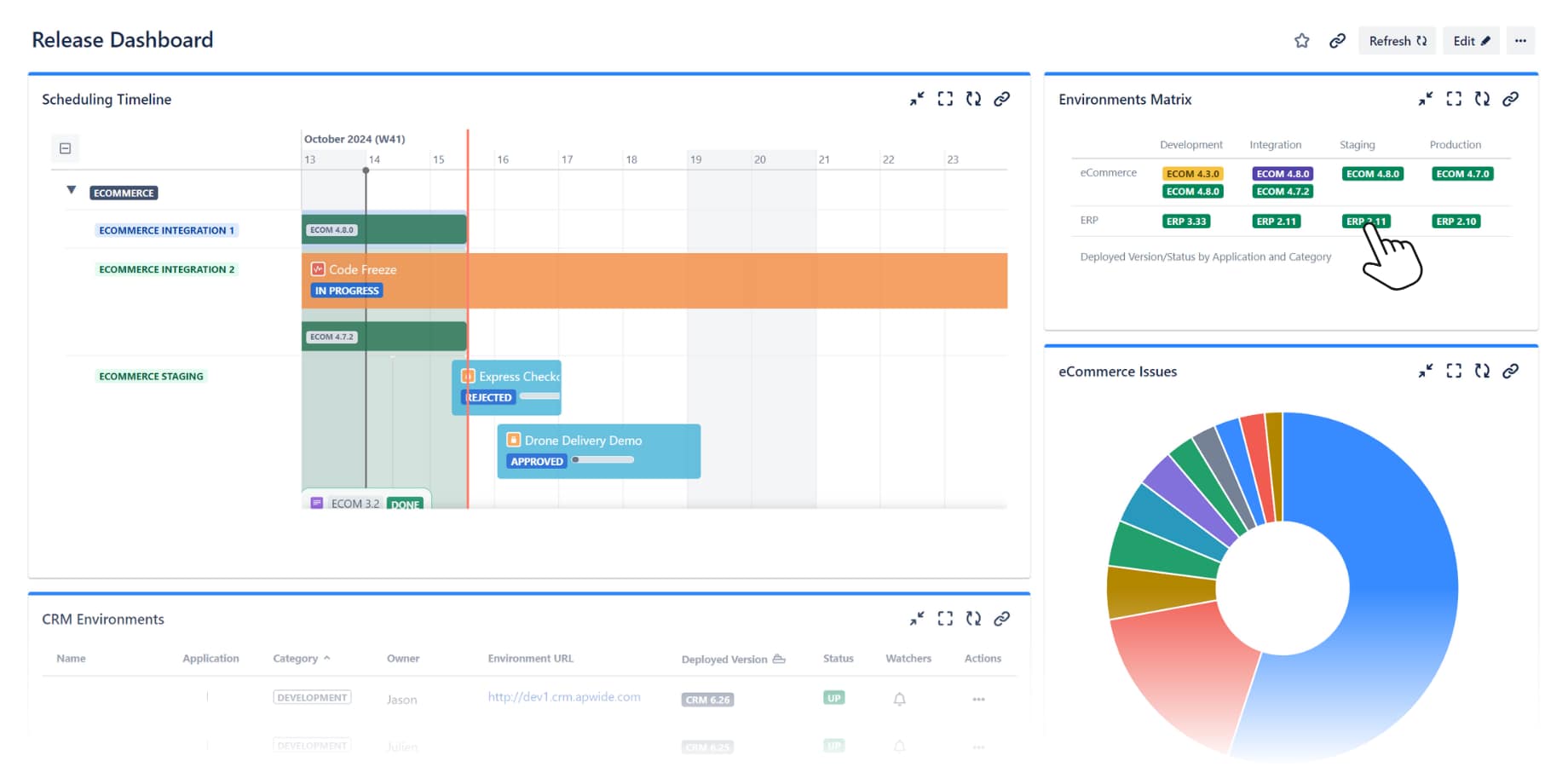Image resolution: width=1568 pixels, height=767 pixels.
Task: Open the dashboard overflow menu (three dots)
Action: 1521,40
